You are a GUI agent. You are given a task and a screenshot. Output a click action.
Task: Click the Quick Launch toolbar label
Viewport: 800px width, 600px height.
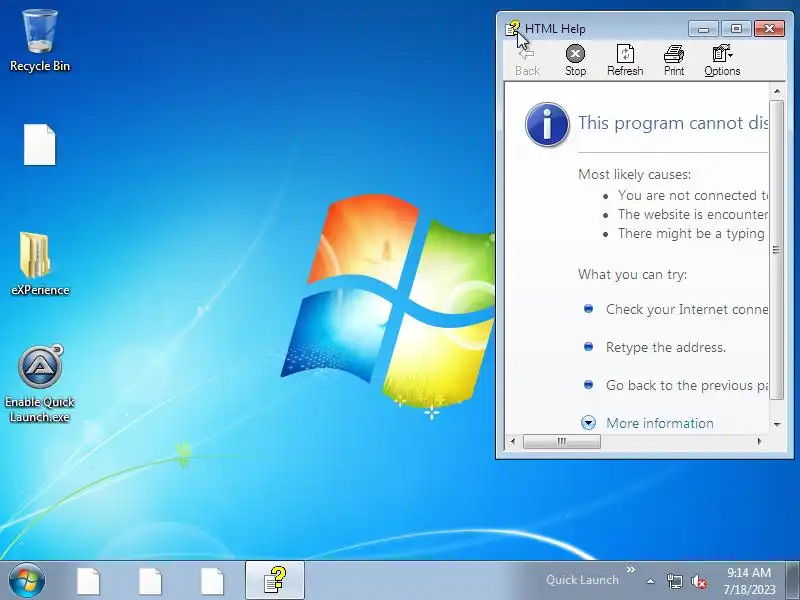pos(582,580)
